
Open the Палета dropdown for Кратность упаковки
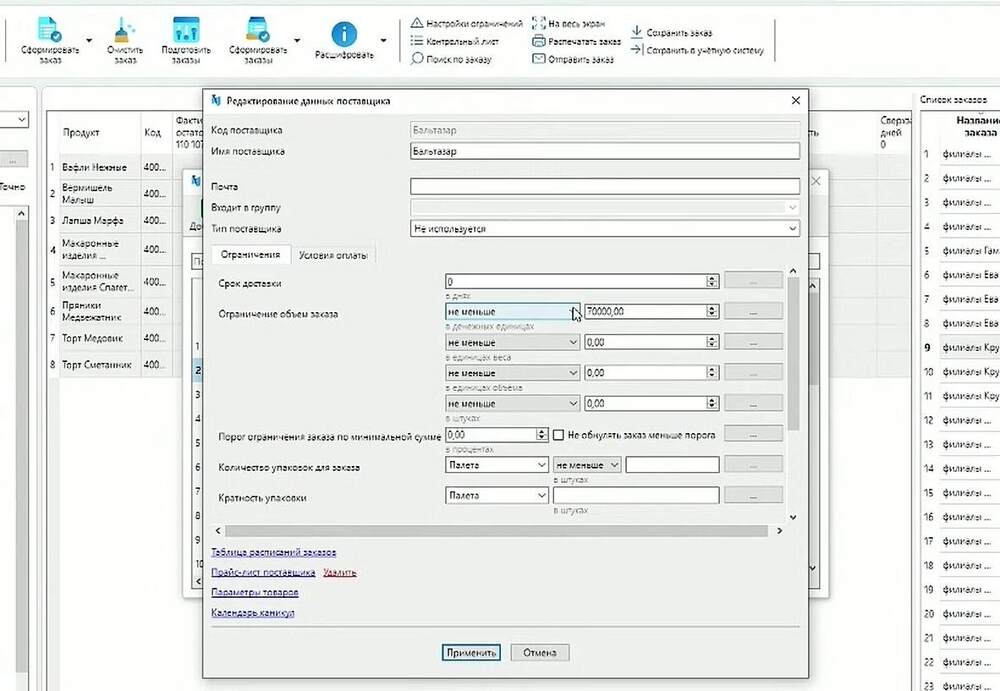(x=496, y=495)
